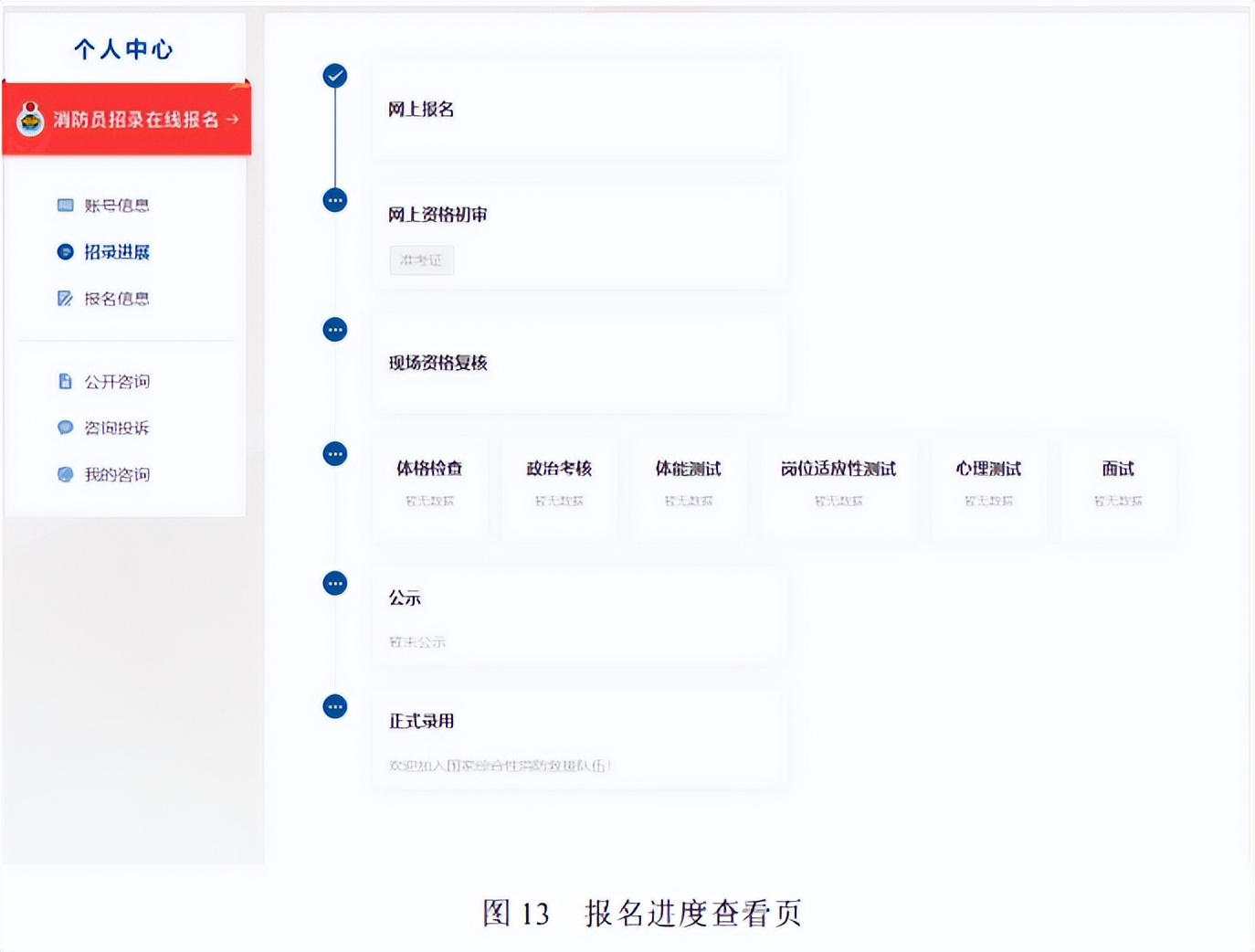Click the 招录进展 progress icon in sidebar
This screenshot has height=952, width=1255.
pos(64,251)
